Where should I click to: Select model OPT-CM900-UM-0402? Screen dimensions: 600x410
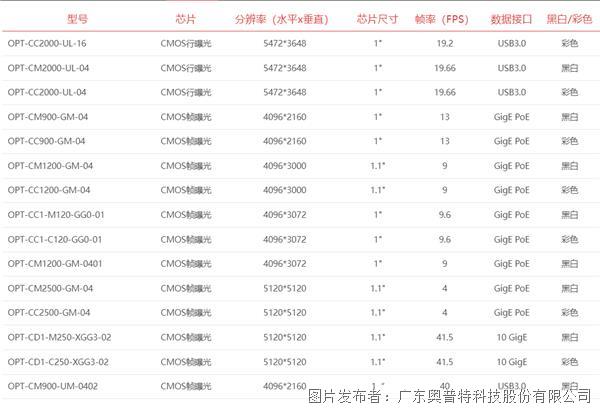pos(52,386)
